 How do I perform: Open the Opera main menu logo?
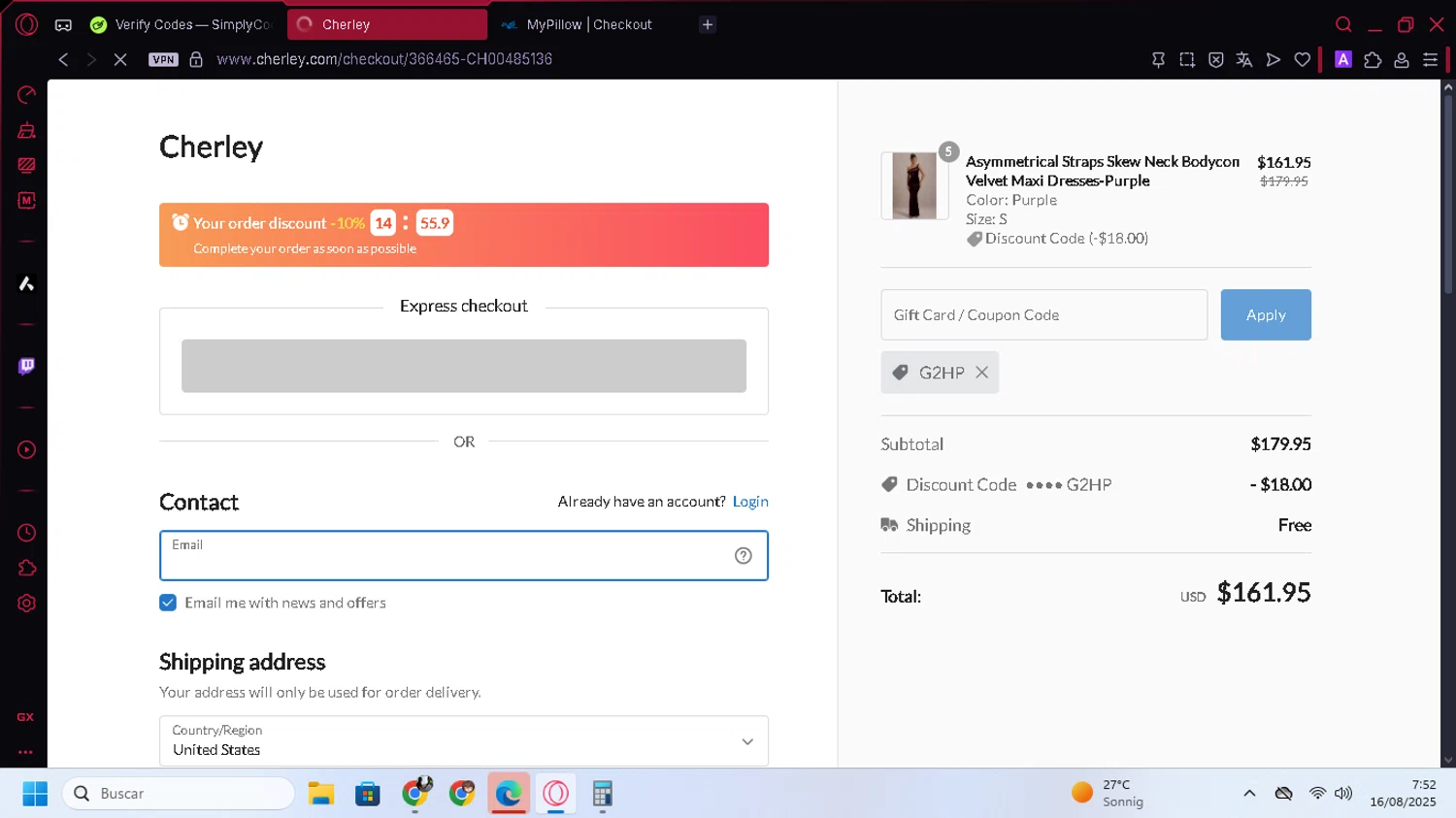pos(27,24)
